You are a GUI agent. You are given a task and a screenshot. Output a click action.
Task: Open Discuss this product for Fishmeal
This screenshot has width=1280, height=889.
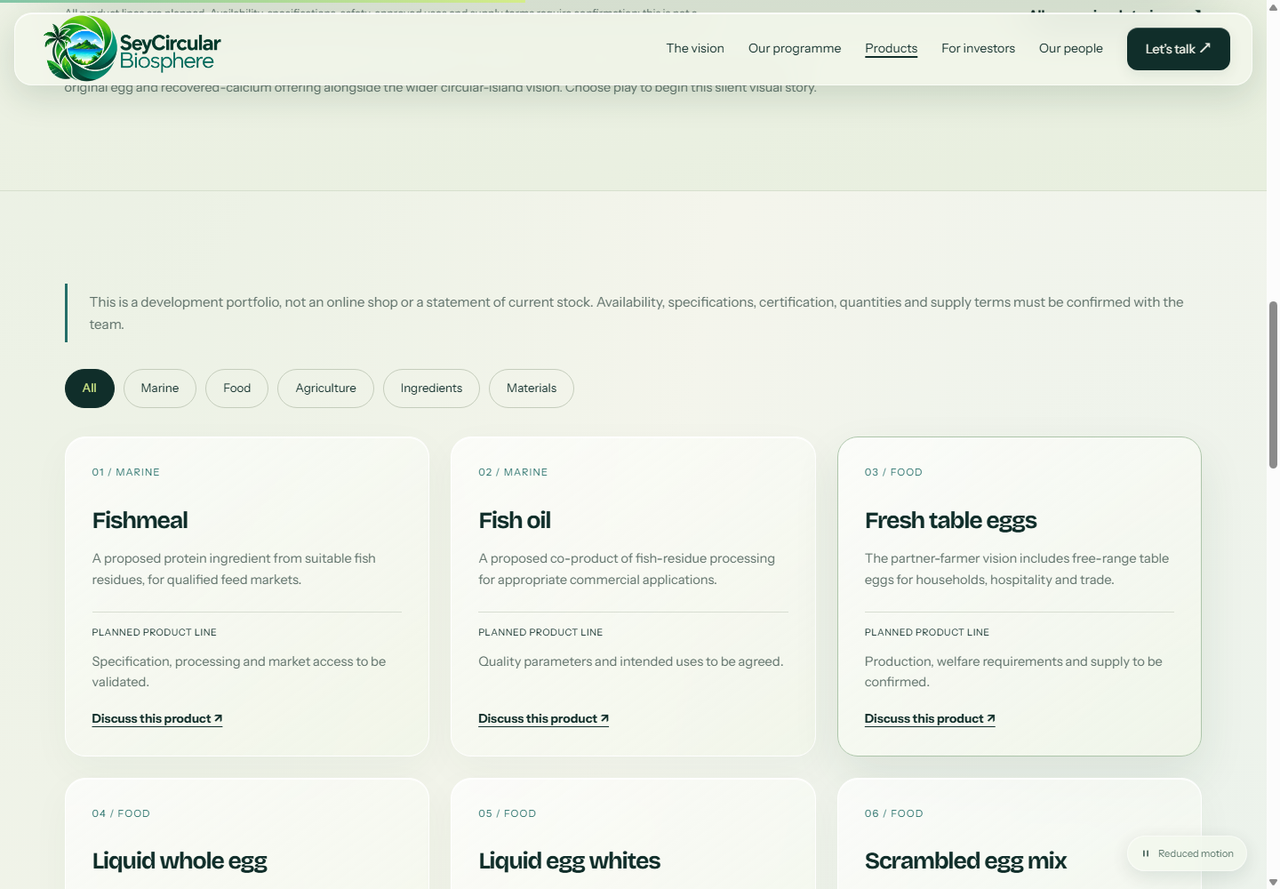[x=157, y=718]
